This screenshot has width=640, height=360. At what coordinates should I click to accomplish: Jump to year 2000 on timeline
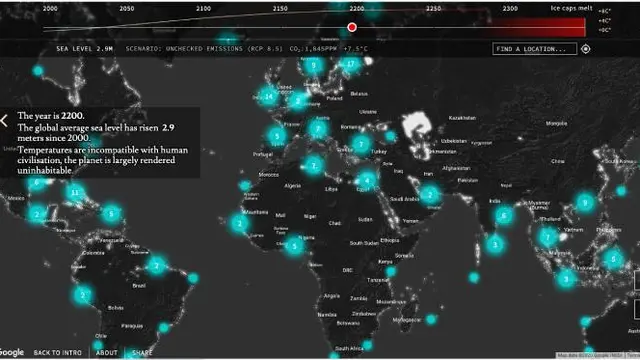pos(50,9)
